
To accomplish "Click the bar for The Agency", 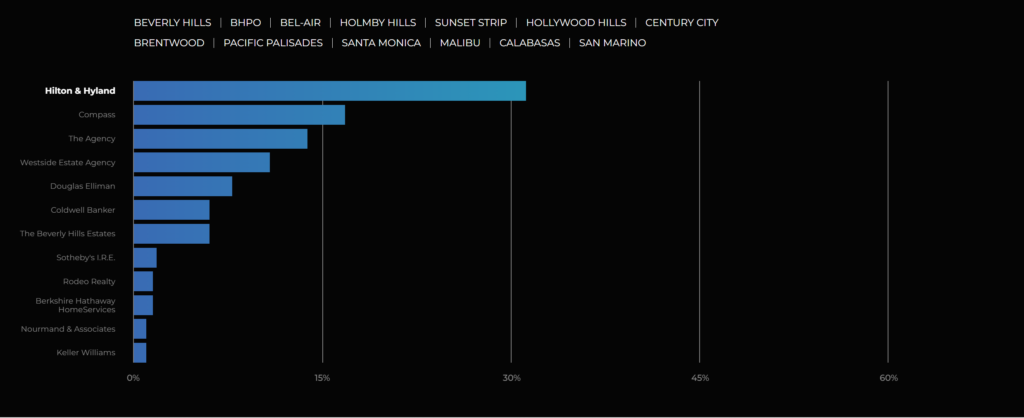I will [220, 139].
